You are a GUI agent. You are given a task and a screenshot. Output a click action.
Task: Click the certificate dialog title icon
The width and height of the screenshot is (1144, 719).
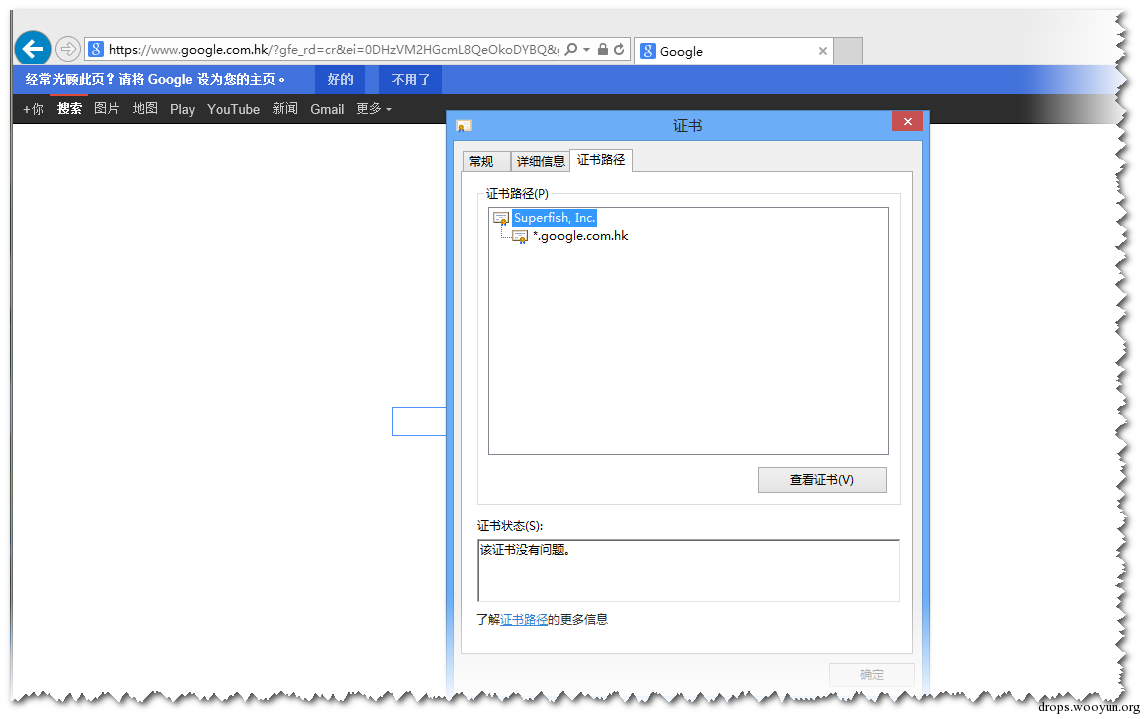[464, 126]
